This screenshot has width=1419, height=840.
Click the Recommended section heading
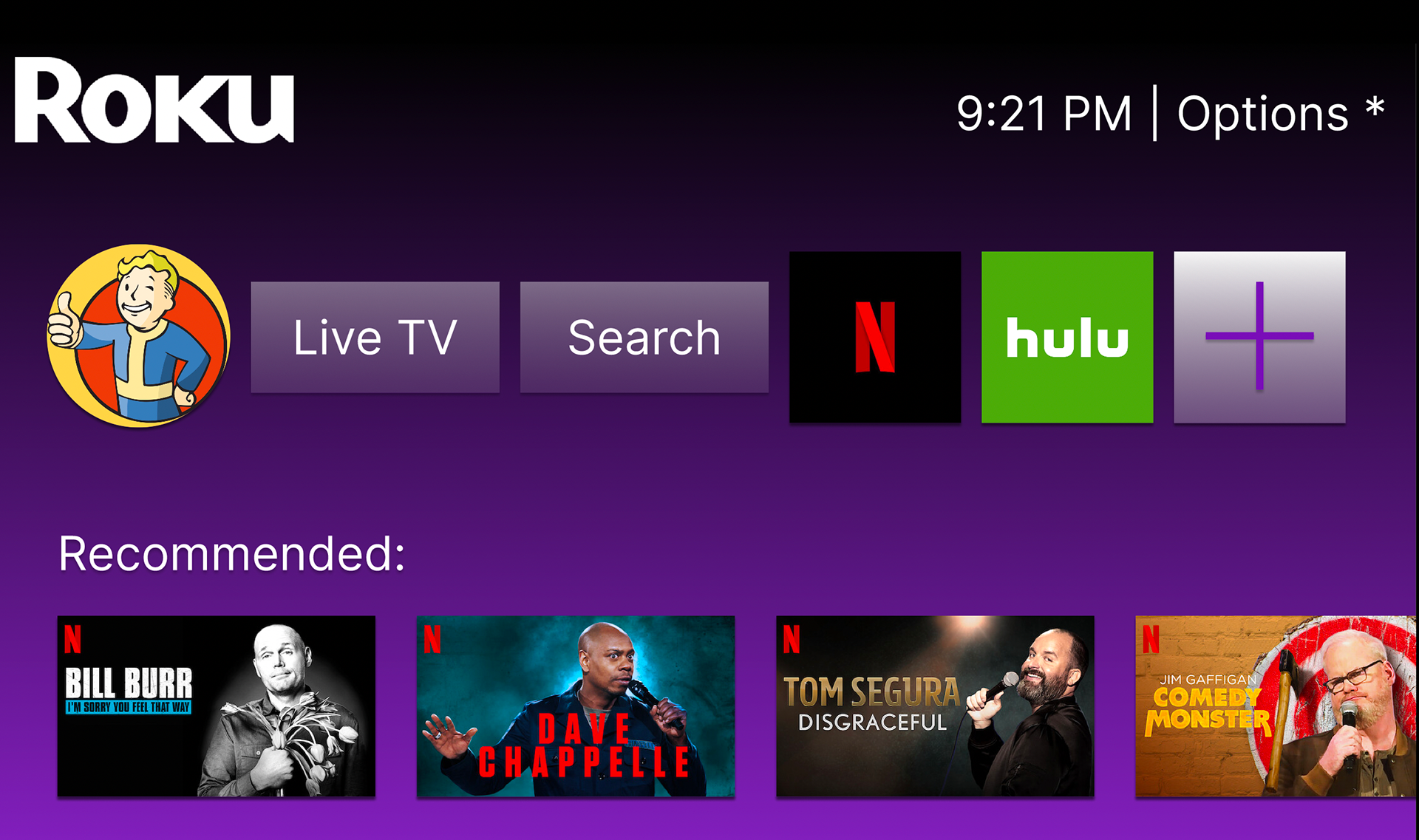coord(232,553)
